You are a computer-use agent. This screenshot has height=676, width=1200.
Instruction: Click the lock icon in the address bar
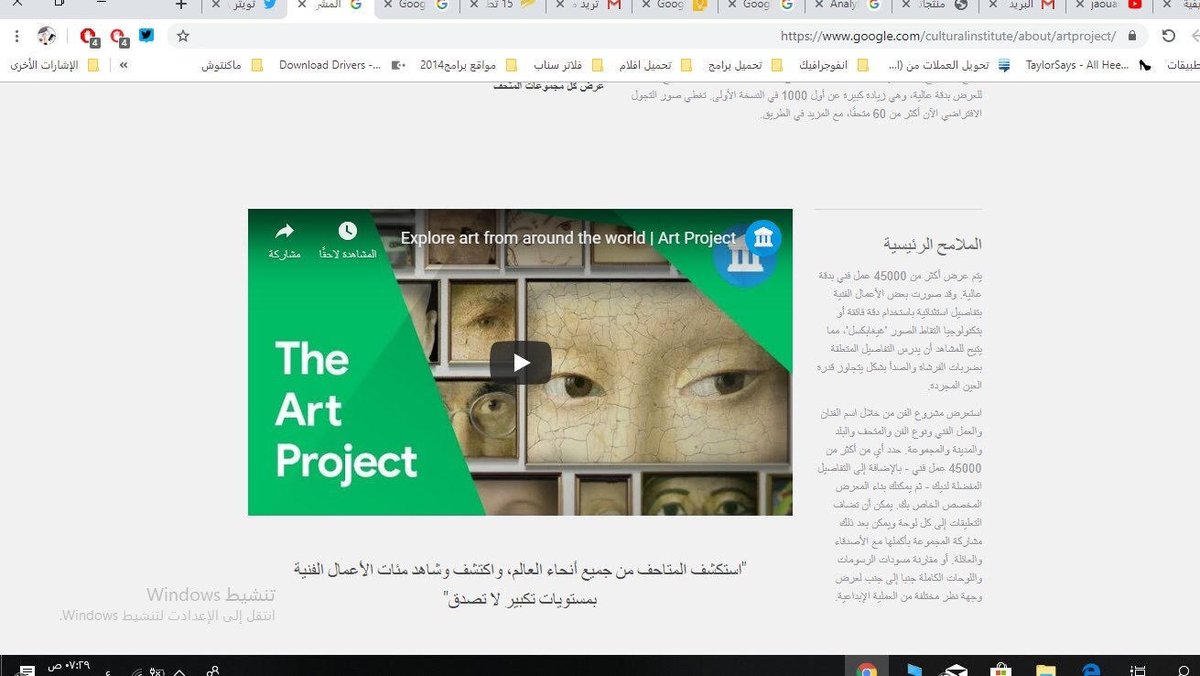pos(1132,36)
